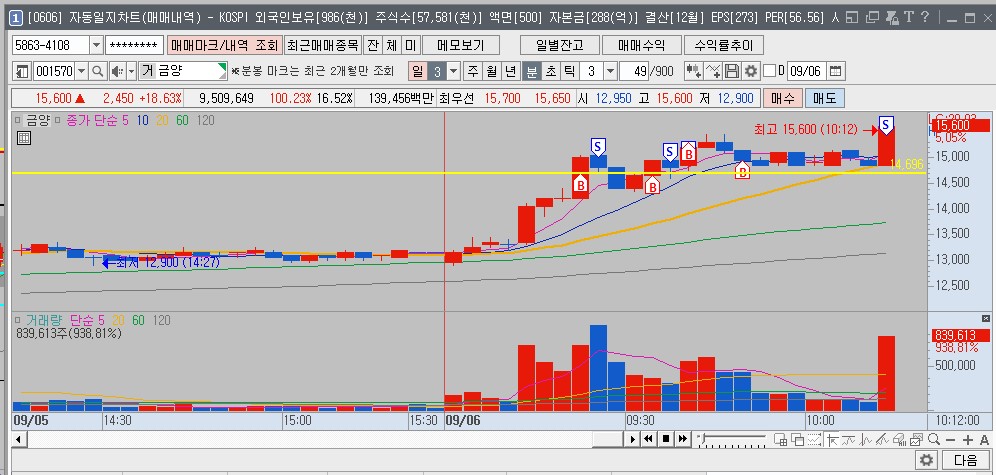Screen dimensions: 996x475
Task: Switch chart period to 주 (weekly)
Action: coord(473,71)
